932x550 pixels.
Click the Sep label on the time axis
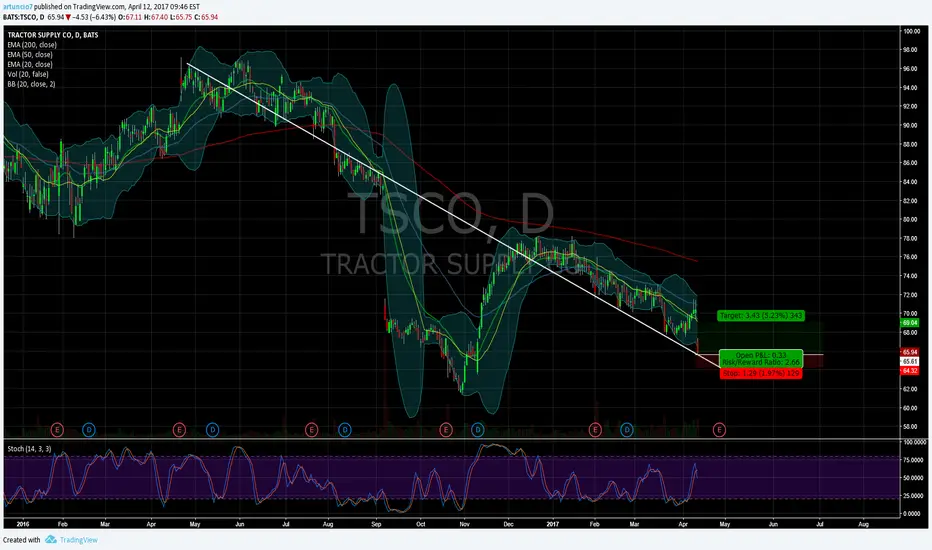coord(376,524)
